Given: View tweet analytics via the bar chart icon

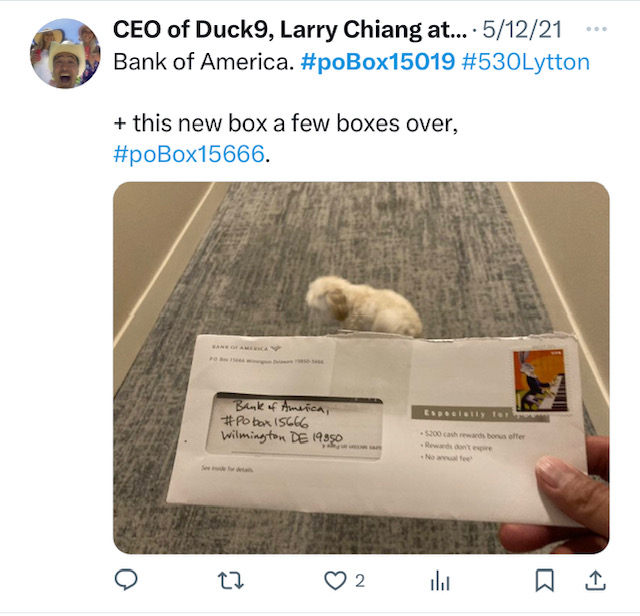Looking at the screenshot, I should (440, 580).
